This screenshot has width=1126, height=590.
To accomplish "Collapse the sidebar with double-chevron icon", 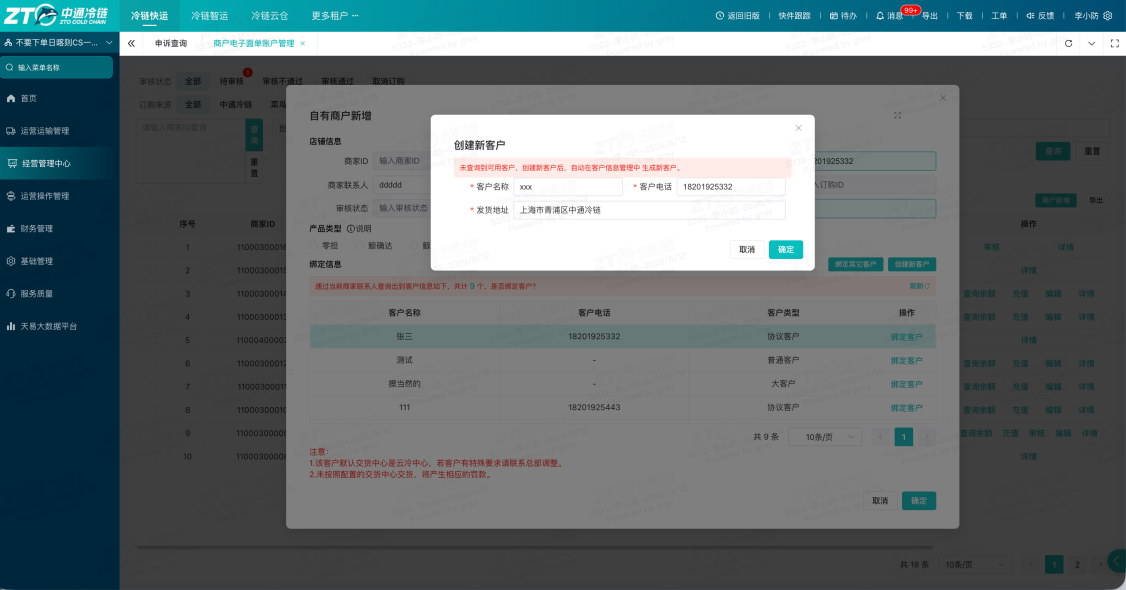I will point(131,43).
